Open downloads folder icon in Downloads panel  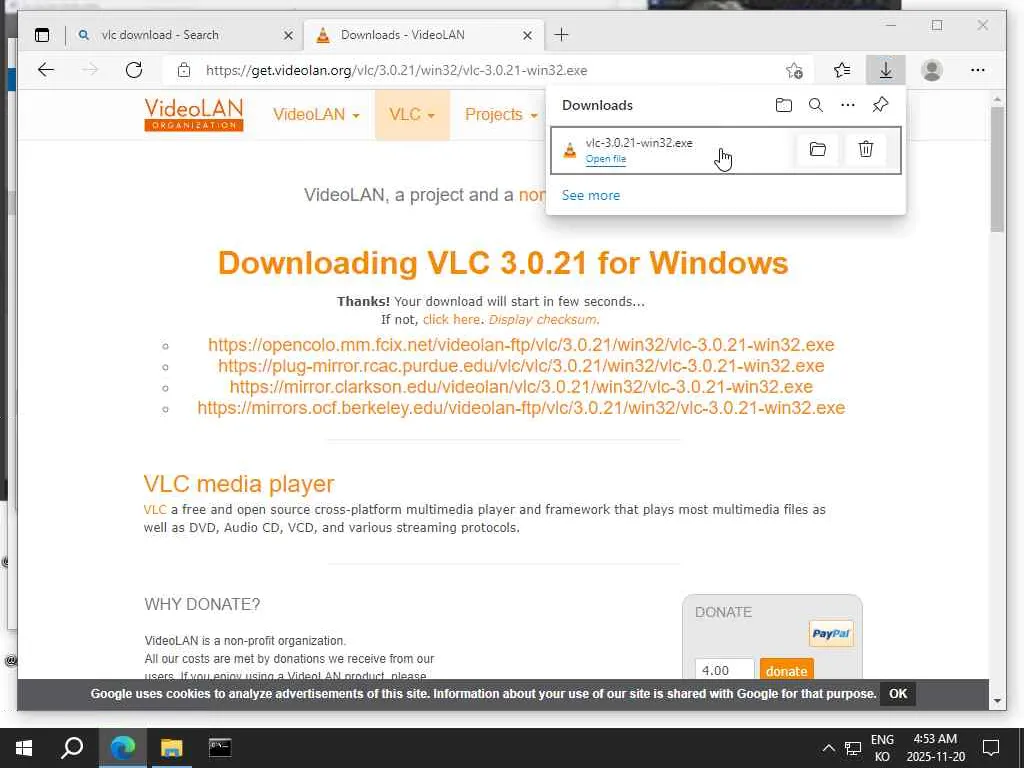784,105
